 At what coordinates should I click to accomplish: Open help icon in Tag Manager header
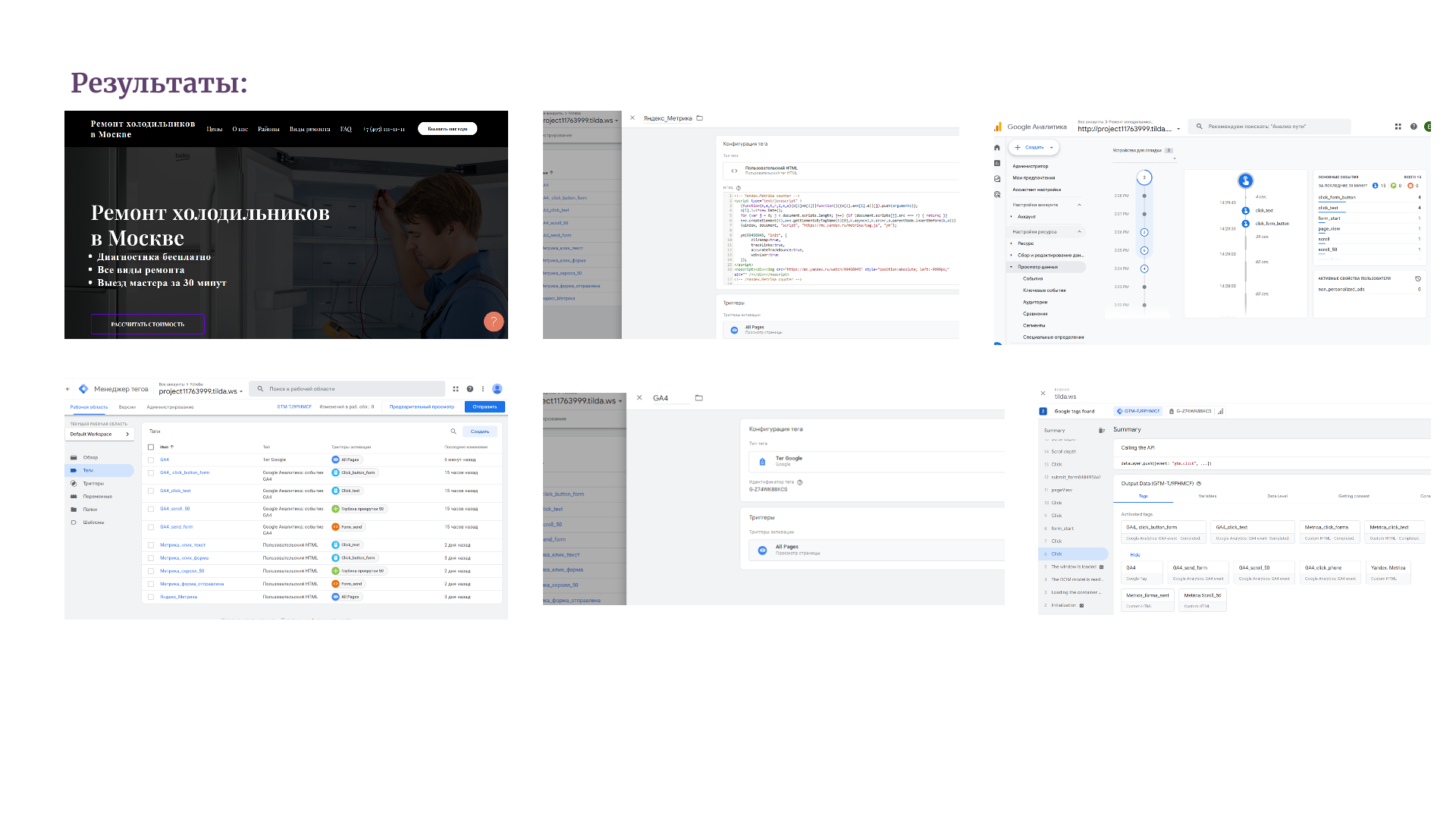(470, 389)
